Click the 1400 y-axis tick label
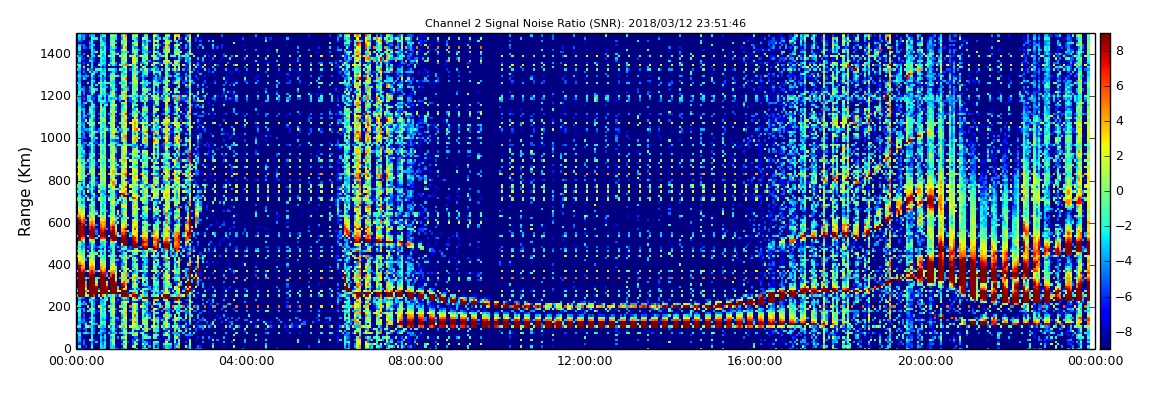1150x407 pixels. (x=58, y=54)
